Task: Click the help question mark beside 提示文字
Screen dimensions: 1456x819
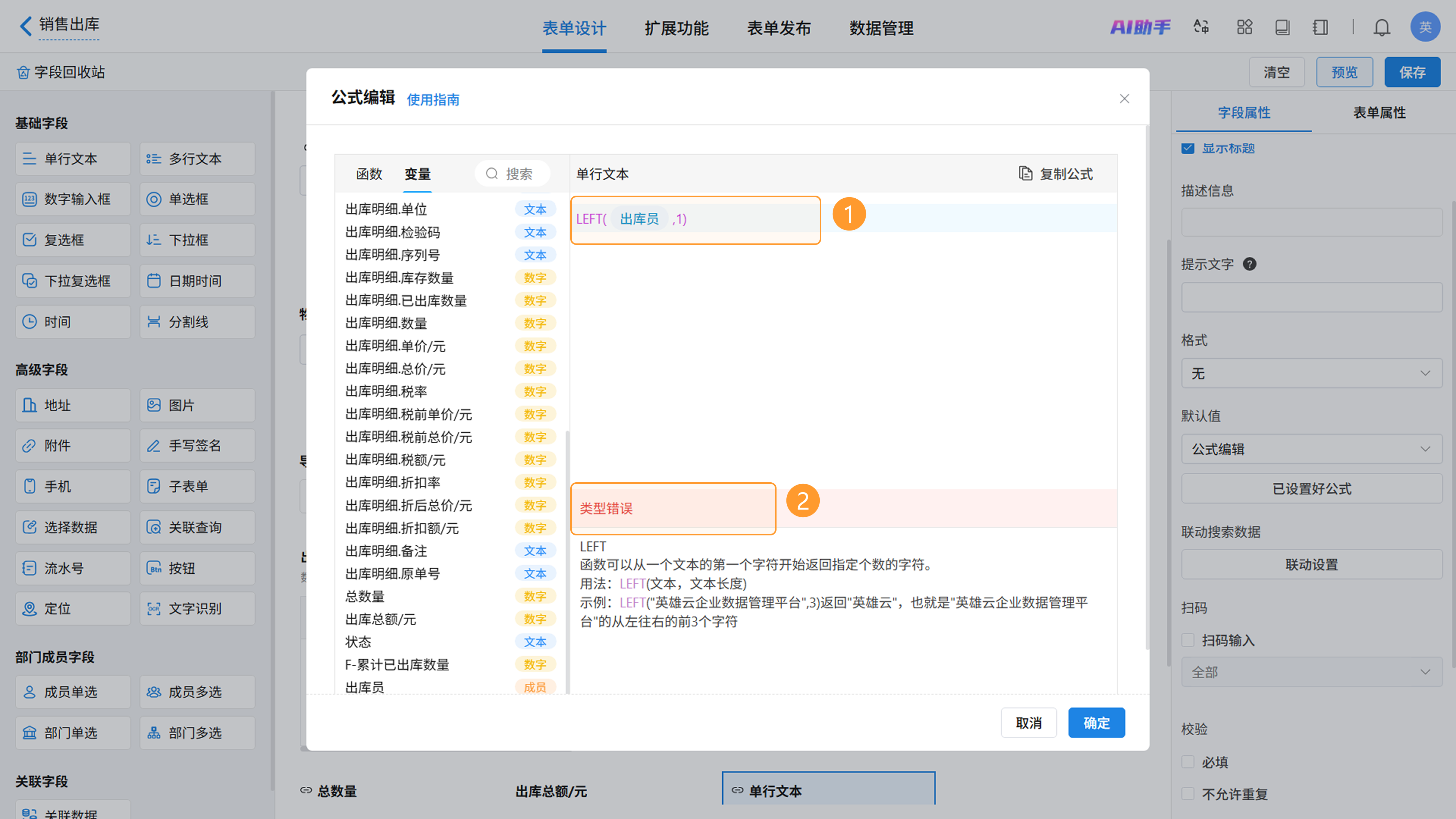Action: (1249, 264)
